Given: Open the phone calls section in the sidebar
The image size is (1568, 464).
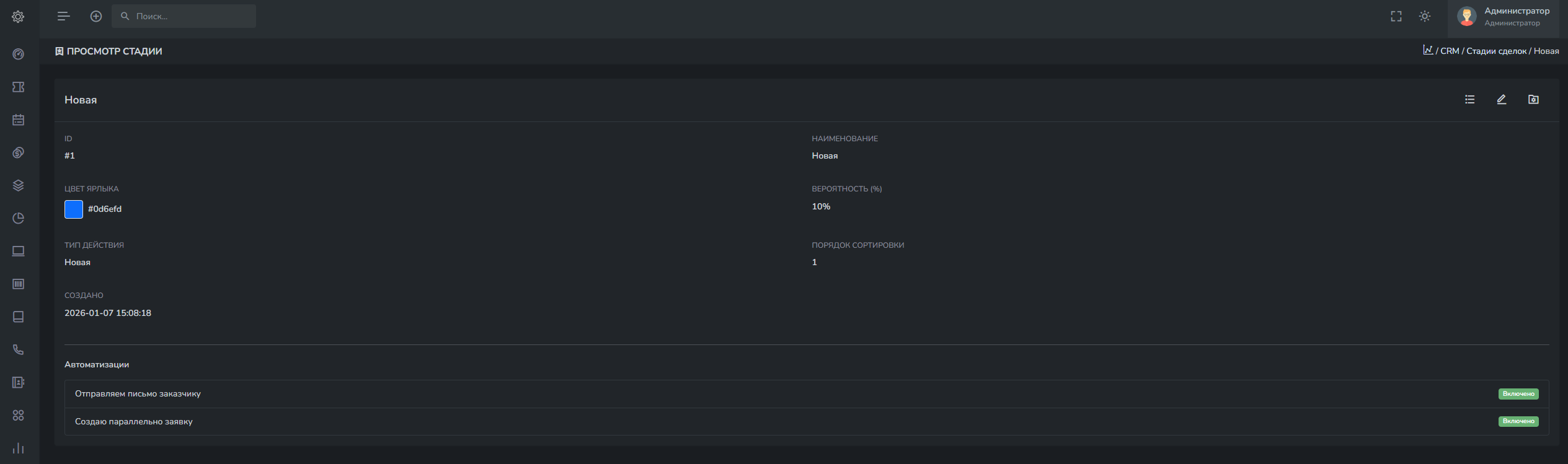Looking at the screenshot, I should (x=18, y=349).
